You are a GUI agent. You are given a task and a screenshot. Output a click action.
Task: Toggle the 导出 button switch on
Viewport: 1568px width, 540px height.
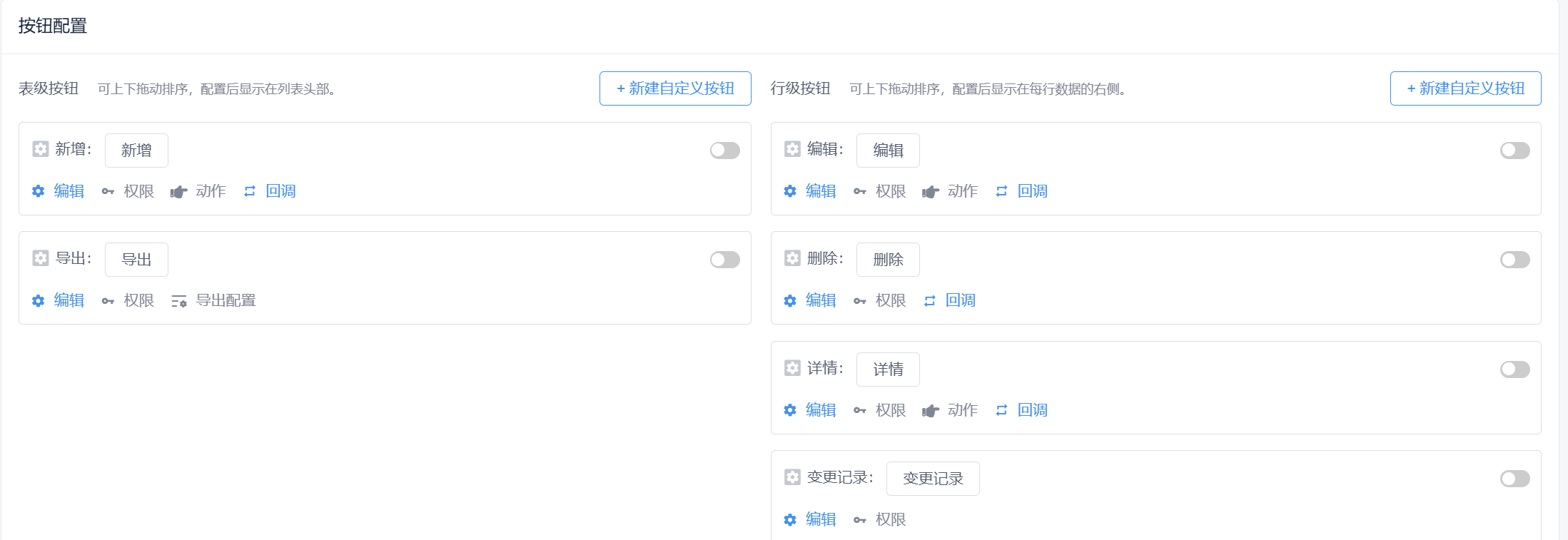(725, 260)
